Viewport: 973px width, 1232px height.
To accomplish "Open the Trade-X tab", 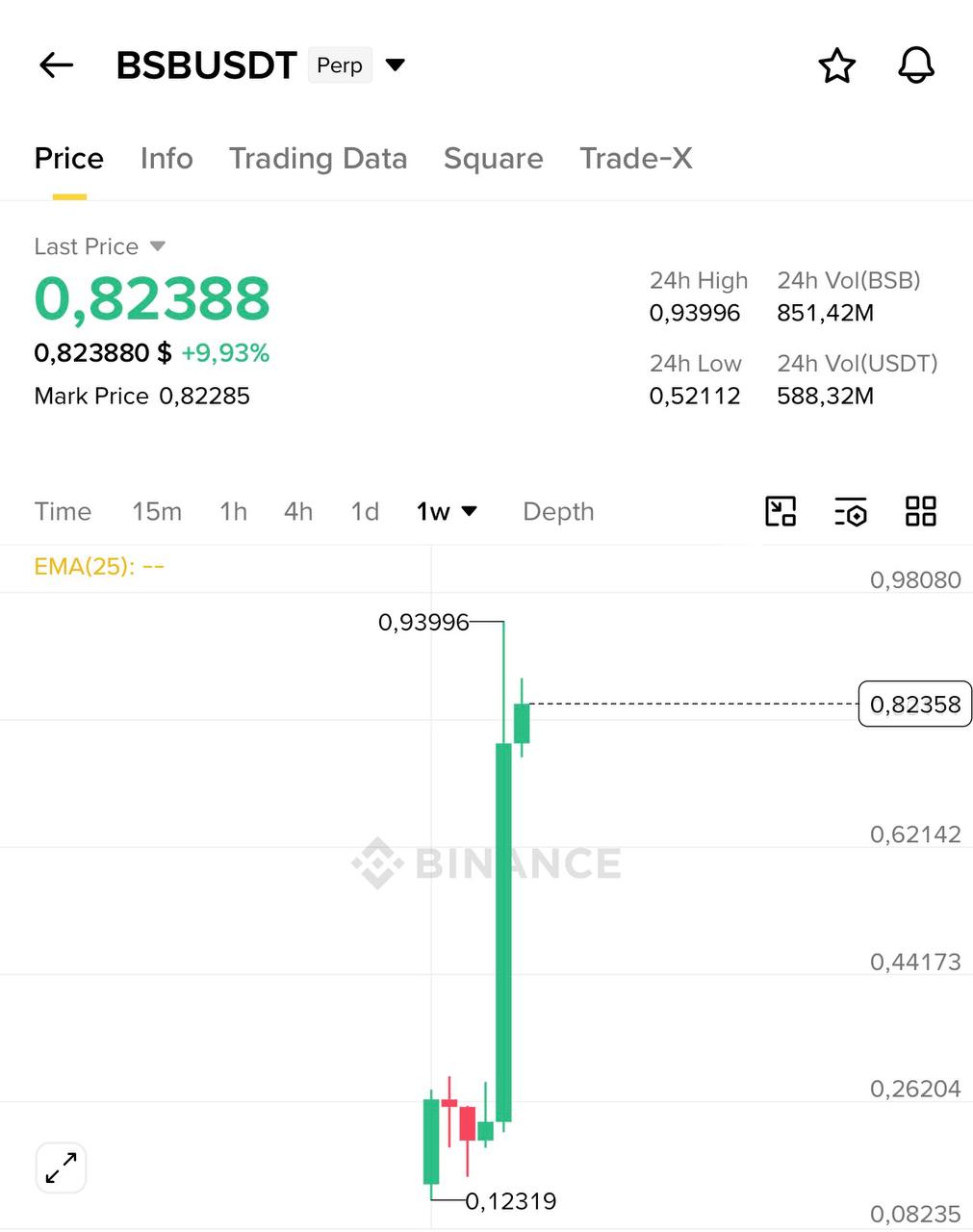I will coord(635,158).
